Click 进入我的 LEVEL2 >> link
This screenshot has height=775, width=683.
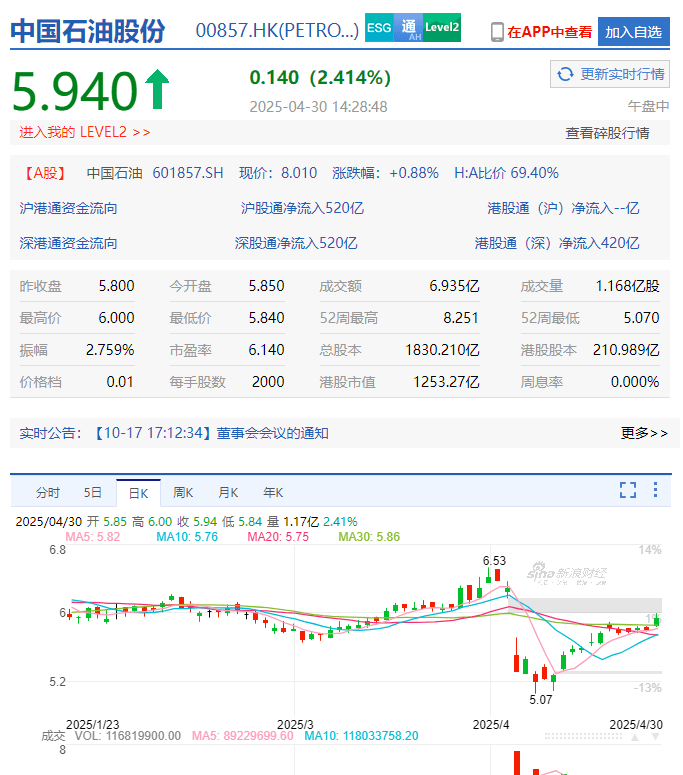pyautogui.click(x=85, y=132)
